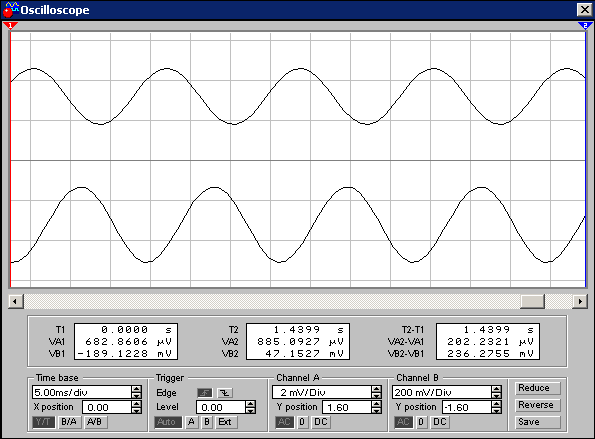Click the trigger Level input field
Image resolution: width=595 pixels, height=439 pixels.
221,408
